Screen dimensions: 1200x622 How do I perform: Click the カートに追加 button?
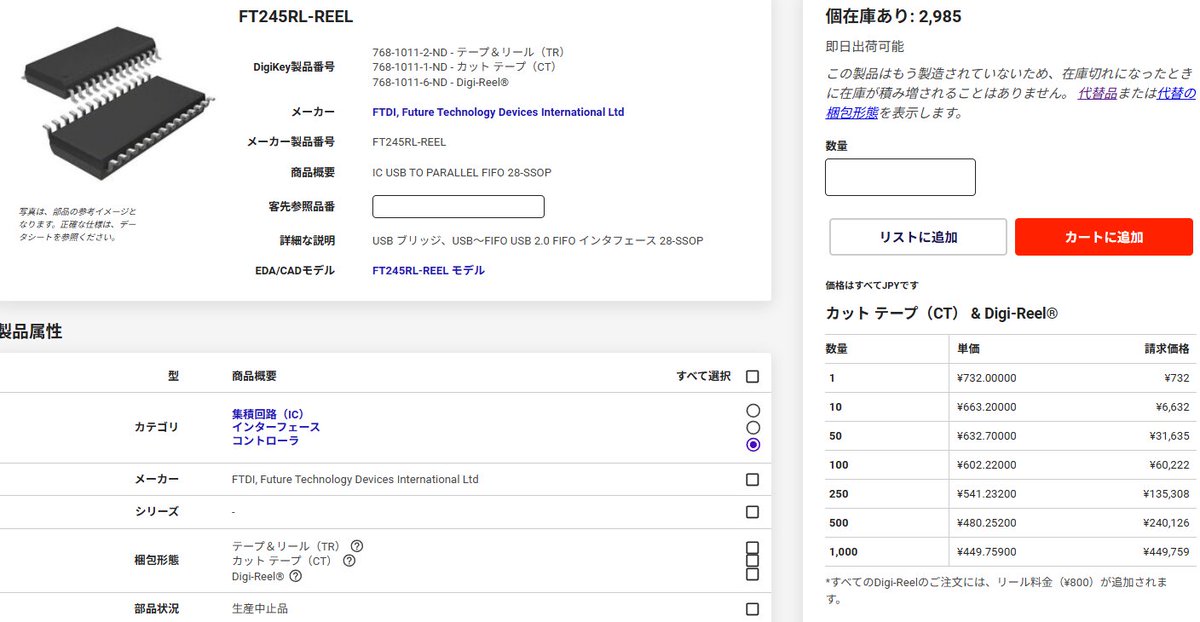tap(1104, 237)
